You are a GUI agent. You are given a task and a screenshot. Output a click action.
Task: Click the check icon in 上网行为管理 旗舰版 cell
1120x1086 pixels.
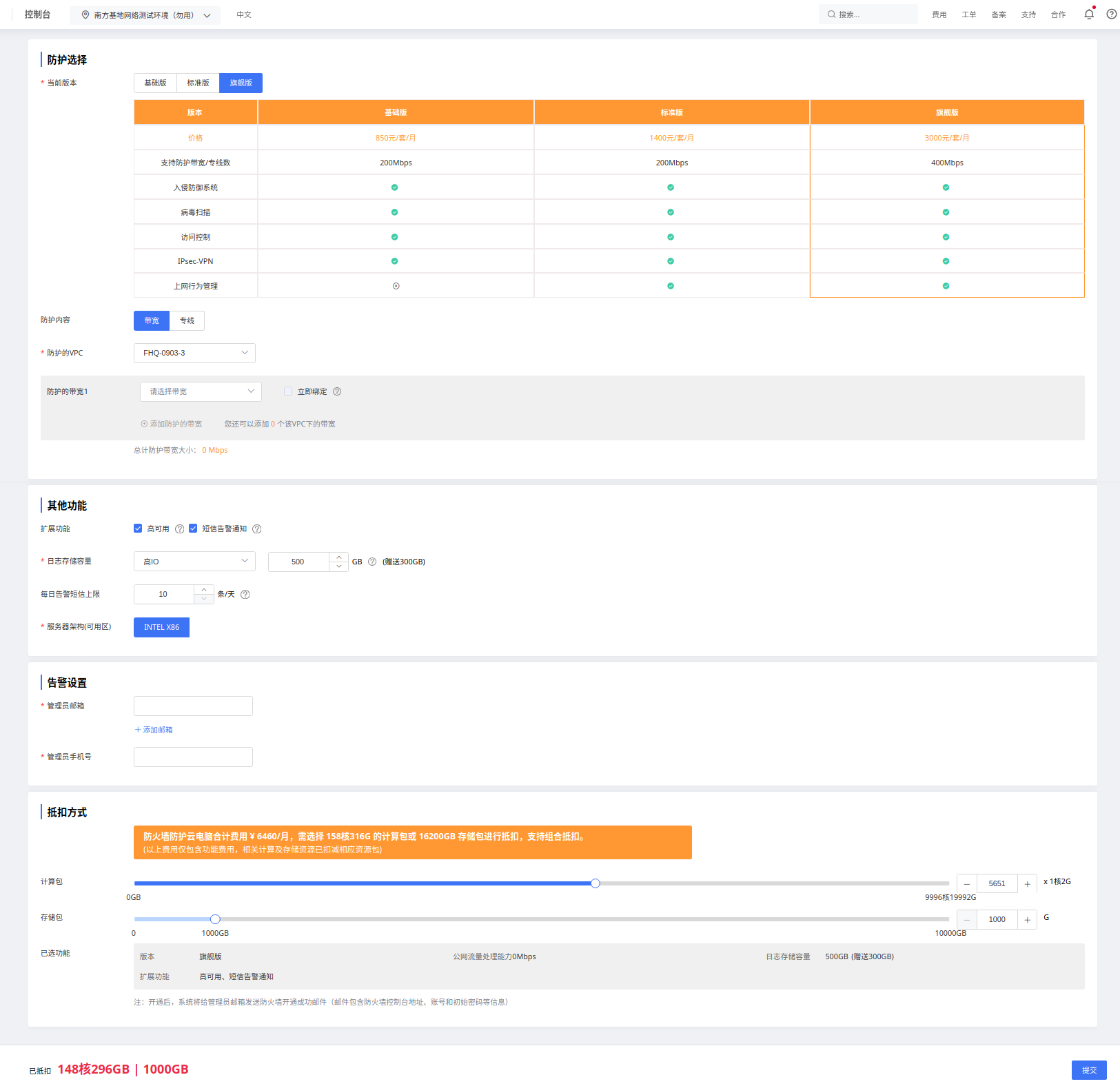946,286
